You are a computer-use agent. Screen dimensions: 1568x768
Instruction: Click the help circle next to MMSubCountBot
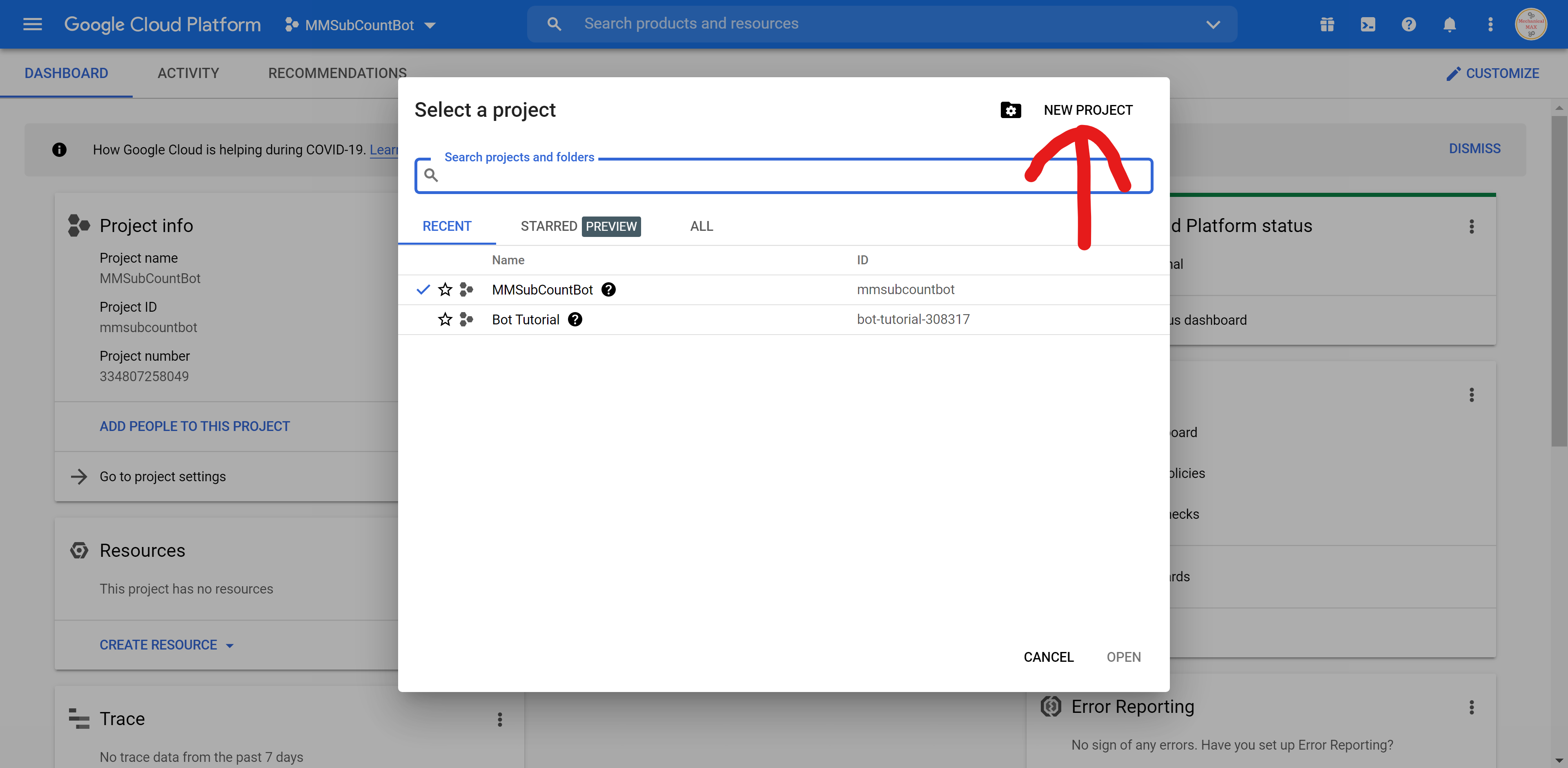[608, 290]
